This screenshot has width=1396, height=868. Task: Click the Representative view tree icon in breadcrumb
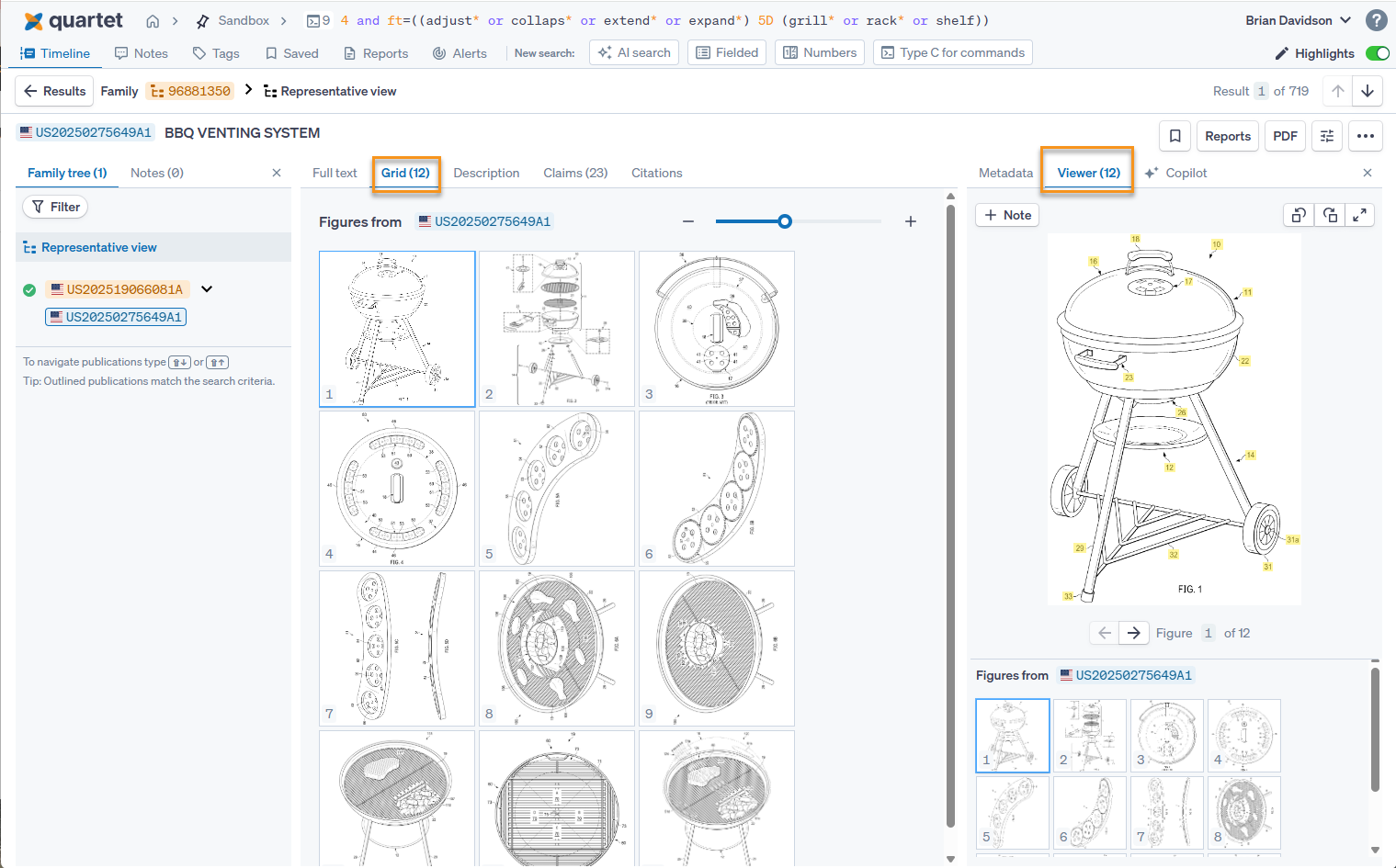270,91
